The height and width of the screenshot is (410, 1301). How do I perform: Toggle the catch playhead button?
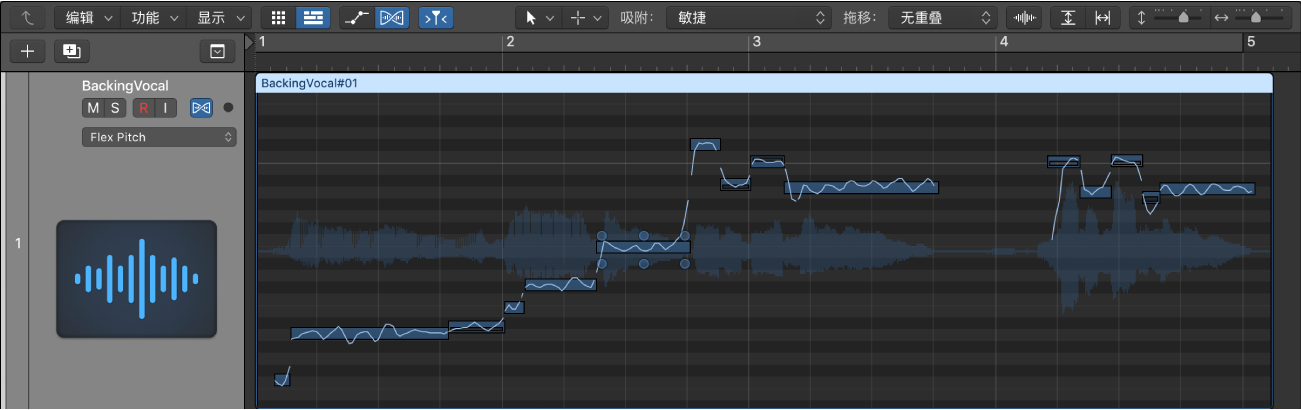point(436,17)
